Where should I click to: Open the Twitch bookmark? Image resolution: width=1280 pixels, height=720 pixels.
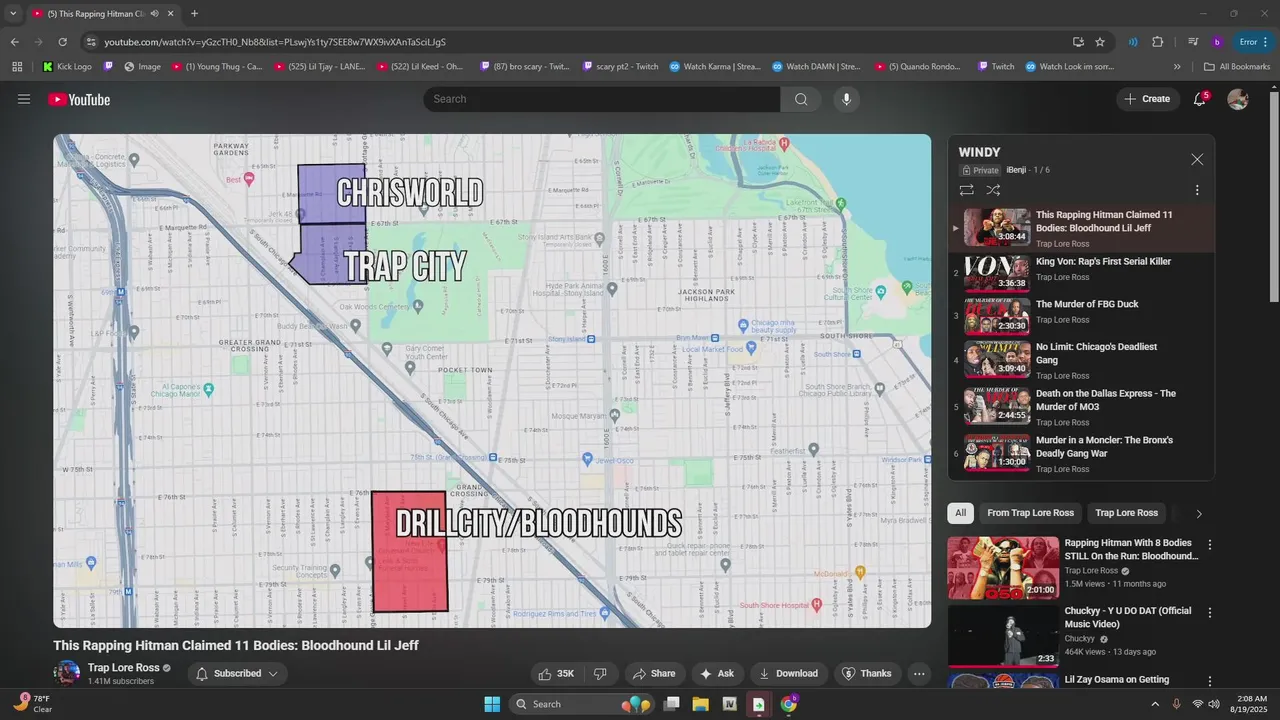pyautogui.click(x=994, y=67)
